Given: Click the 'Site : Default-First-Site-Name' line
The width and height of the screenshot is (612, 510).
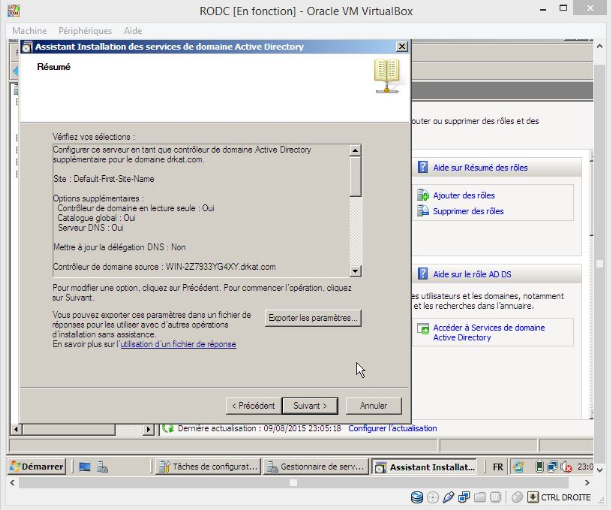Looking at the screenshot, I should tap(104, 179).
